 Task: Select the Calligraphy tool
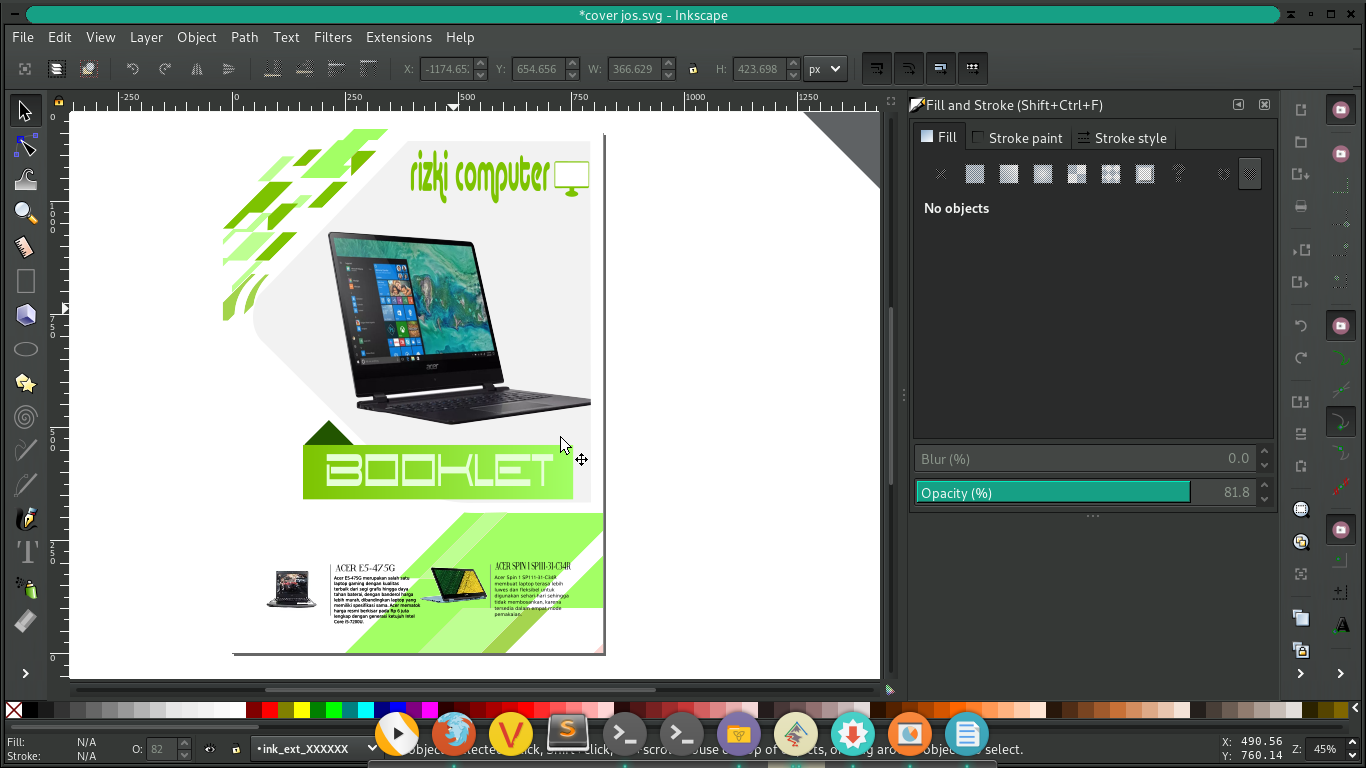click(x=26, y=519)
